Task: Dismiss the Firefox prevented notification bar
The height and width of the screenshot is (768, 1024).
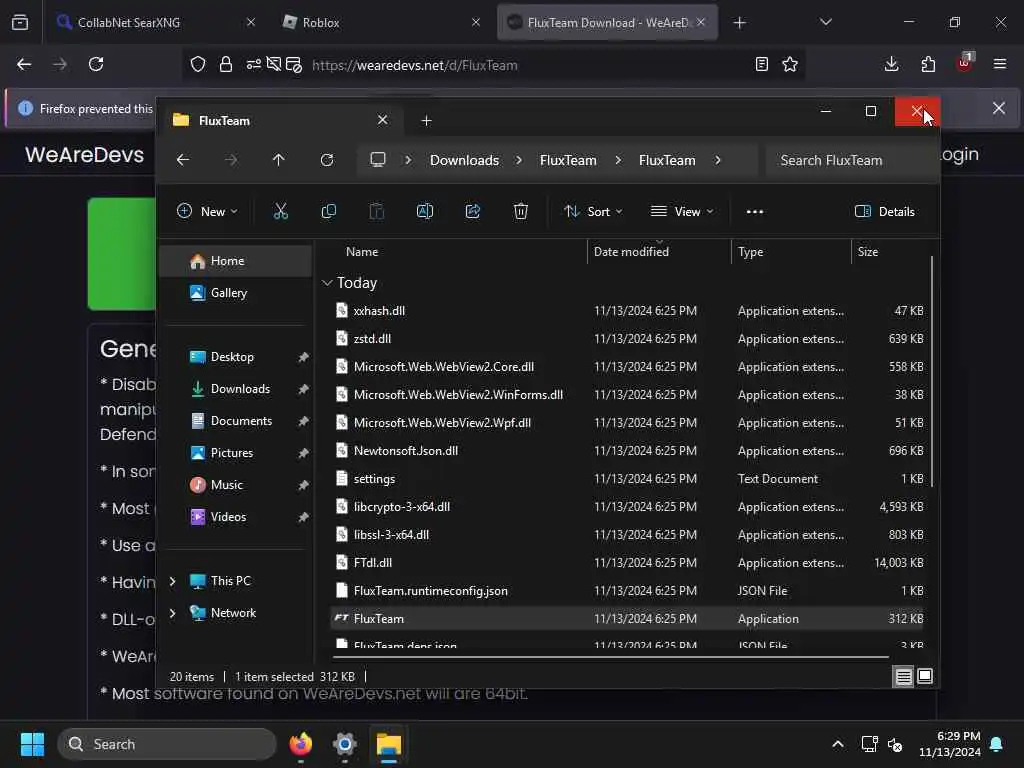Action: (x=999, y=108)
